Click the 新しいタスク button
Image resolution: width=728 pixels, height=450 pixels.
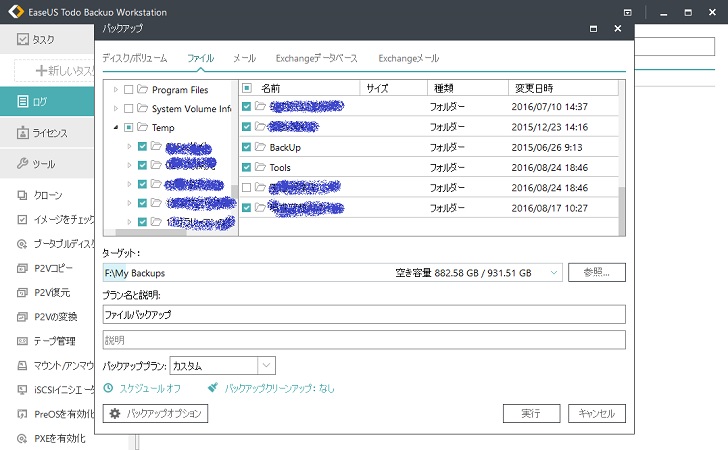(x=55, y=71)
